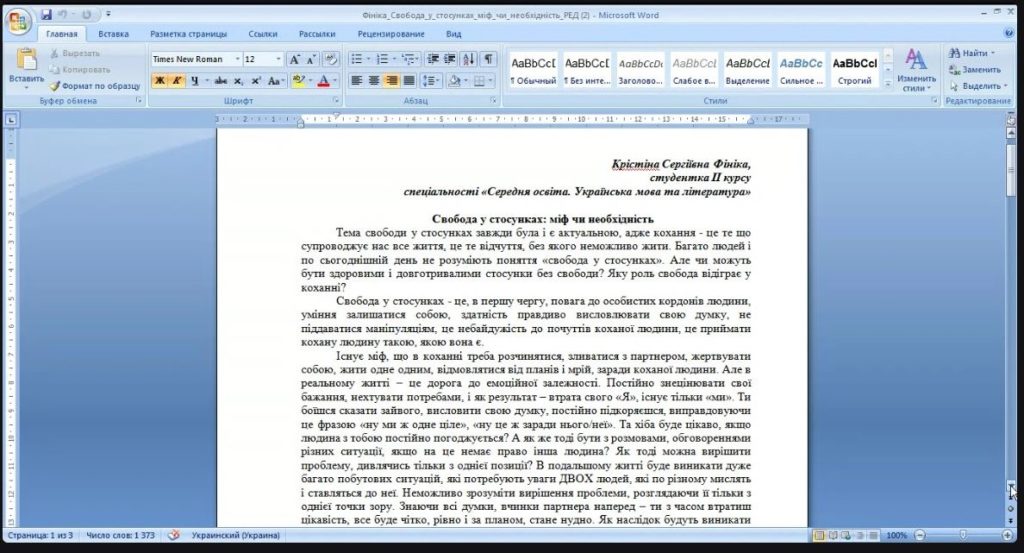Toggle strikethrough abc formatting
Screen dimensions: 1024x553
click(221, 80)
